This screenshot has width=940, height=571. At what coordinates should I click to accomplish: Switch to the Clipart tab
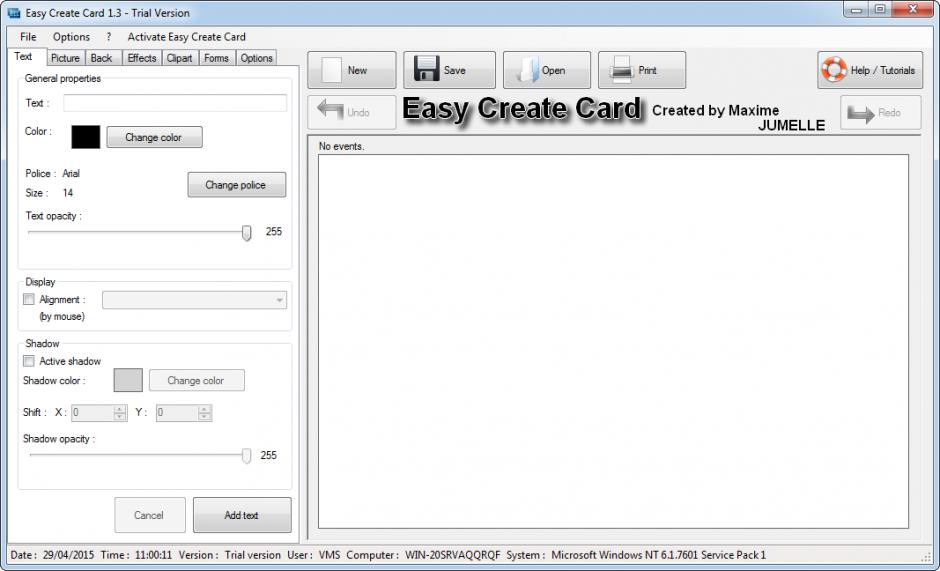tap(180, 58)
